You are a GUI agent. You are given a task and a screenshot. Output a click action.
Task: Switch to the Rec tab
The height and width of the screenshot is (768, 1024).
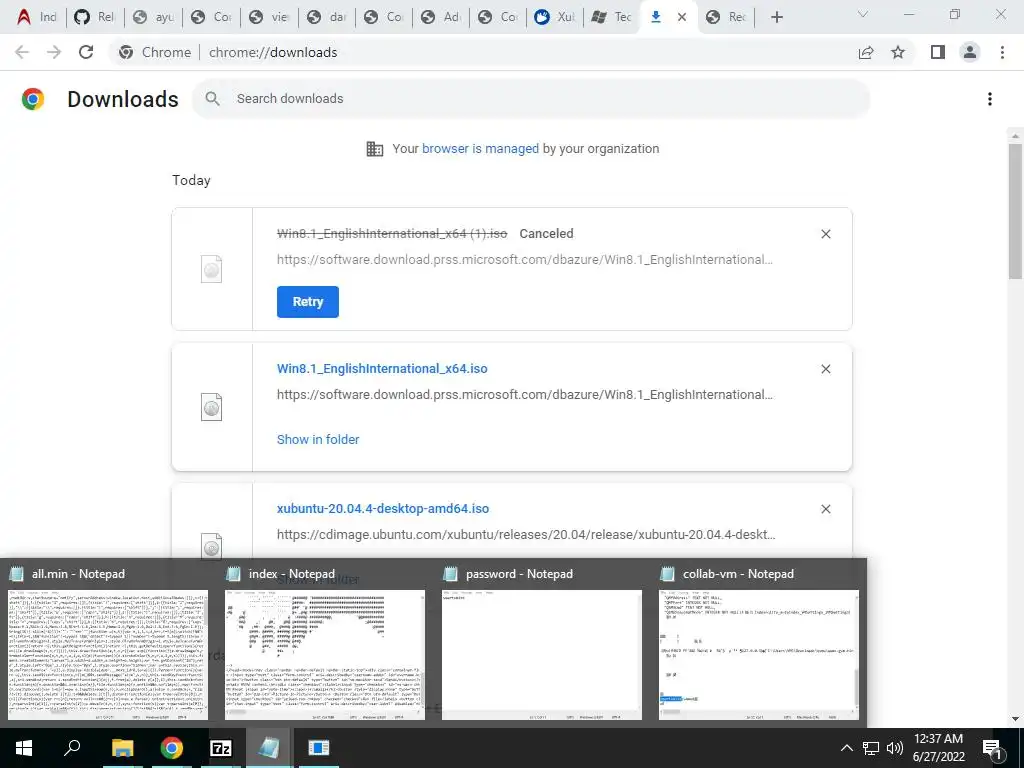click(726, 17)
